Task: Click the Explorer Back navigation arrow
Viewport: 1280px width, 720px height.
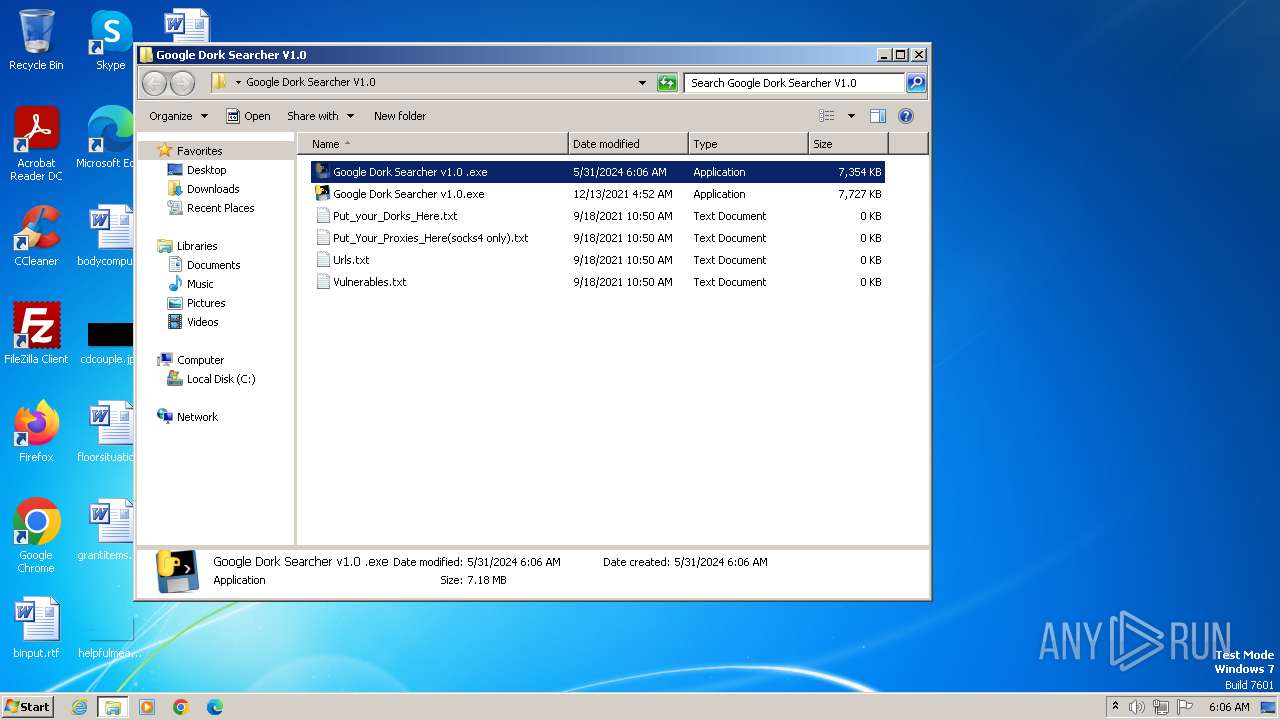Action: (154, 83)
